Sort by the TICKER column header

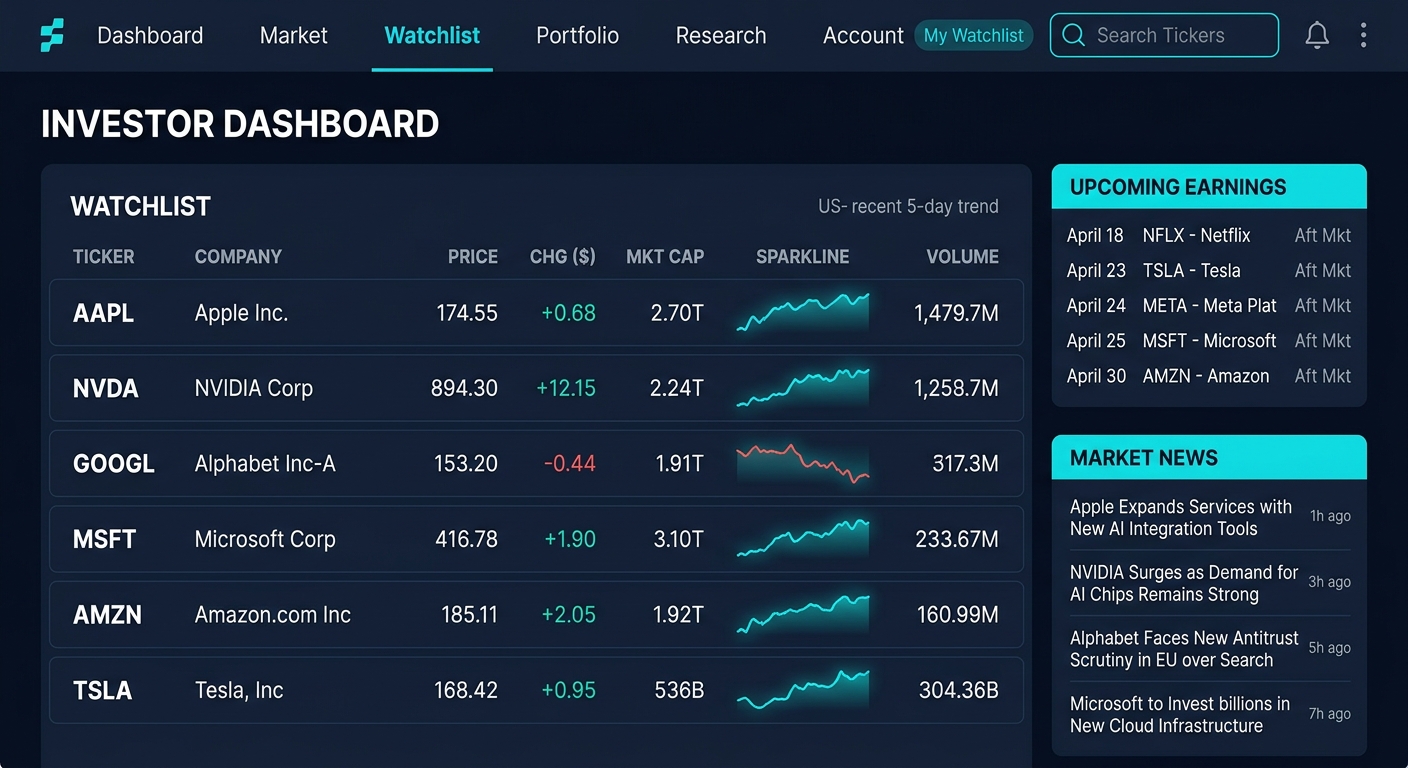click(x=103, y=257)
